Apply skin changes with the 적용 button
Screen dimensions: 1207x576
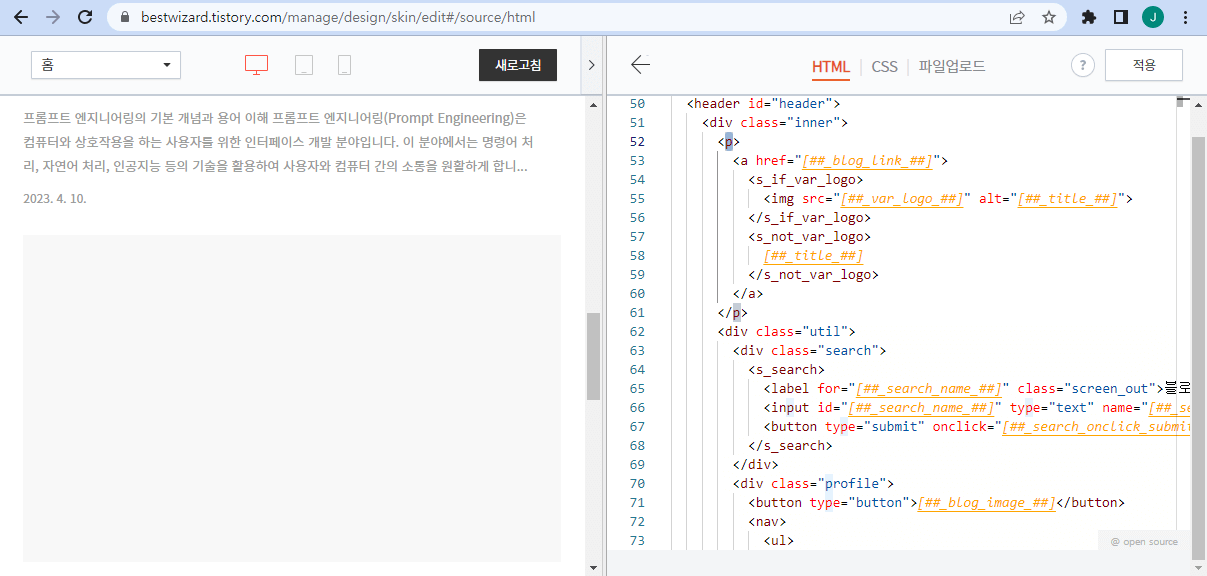click(x=1143, y=63)
